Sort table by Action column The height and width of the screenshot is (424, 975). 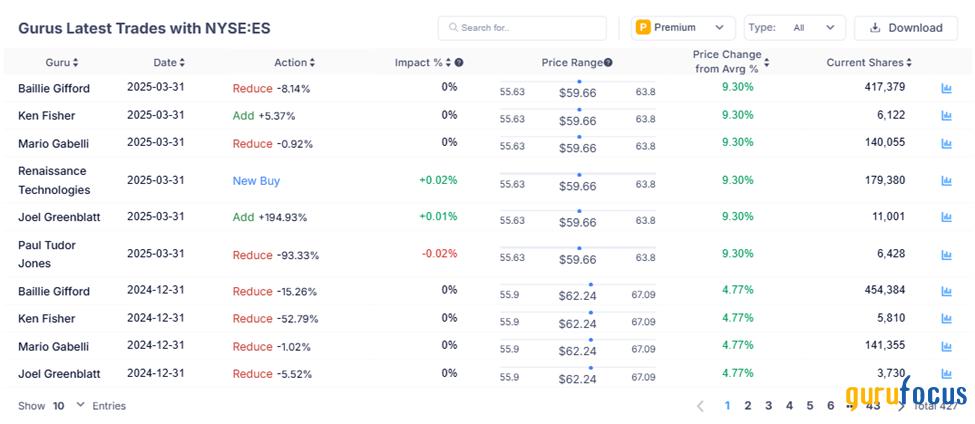[x=294, y=63]
